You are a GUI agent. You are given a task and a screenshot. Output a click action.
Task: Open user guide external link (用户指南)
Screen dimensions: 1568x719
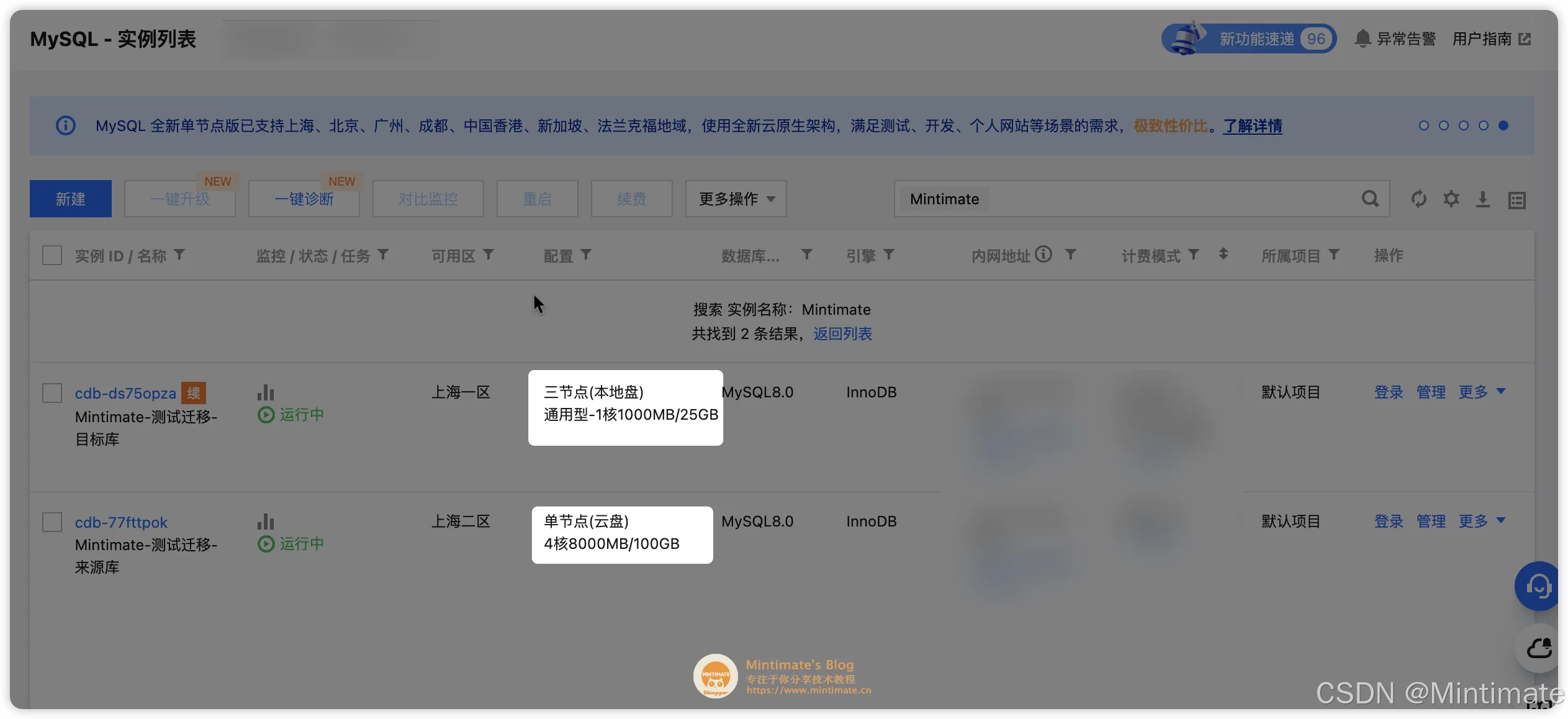click(x=1491, y=38)
